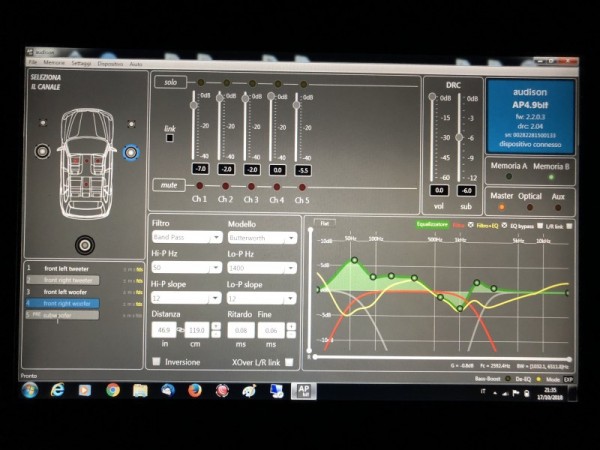
Task: Open the Hi-P slope dropdown
Action: click(x=186, y=298)
